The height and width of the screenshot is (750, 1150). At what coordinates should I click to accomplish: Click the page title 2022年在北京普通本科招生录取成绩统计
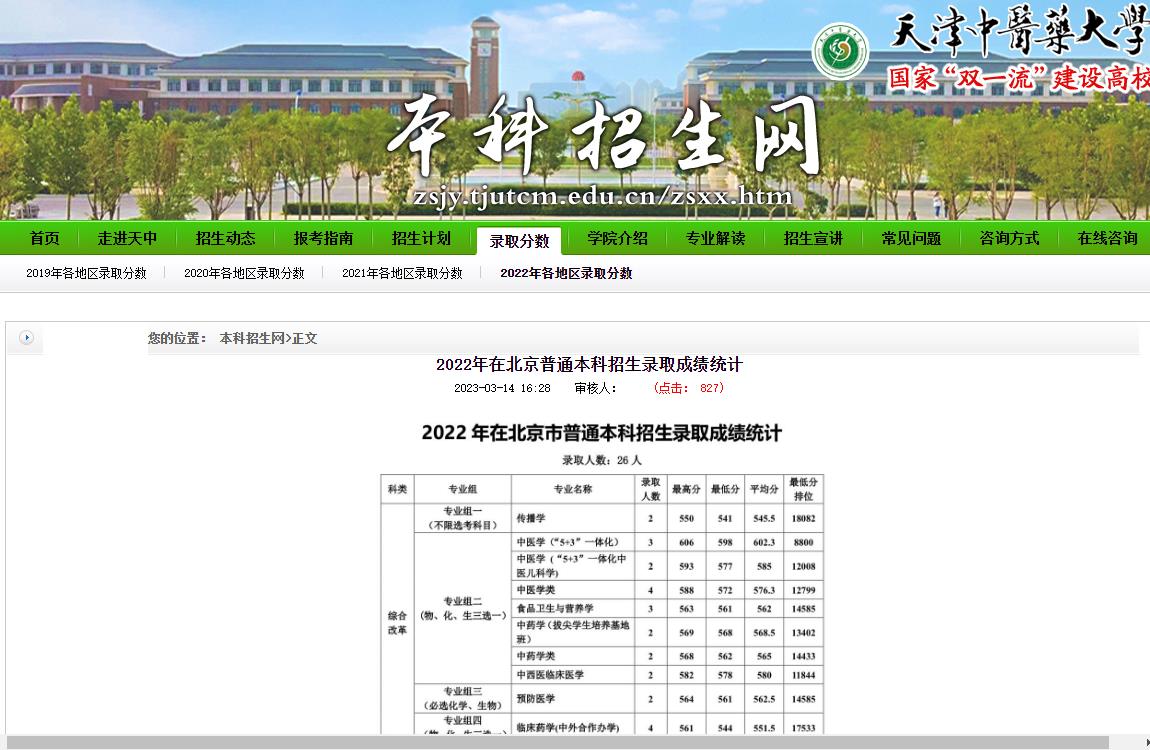tap(589, 364)
